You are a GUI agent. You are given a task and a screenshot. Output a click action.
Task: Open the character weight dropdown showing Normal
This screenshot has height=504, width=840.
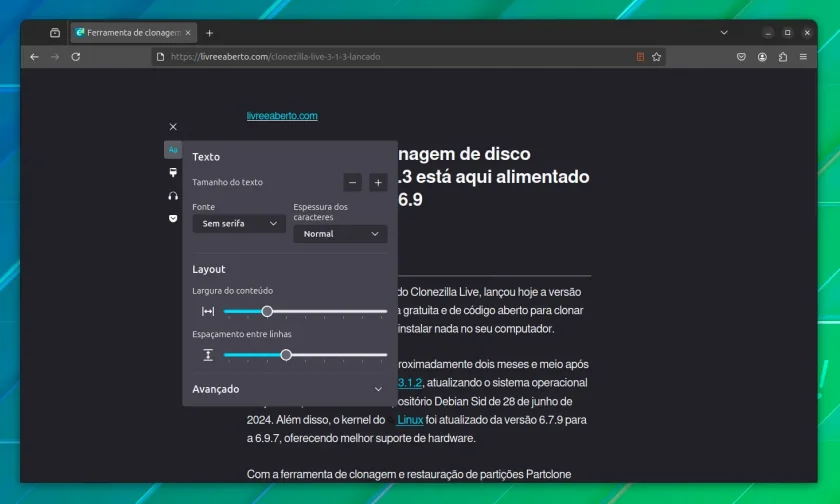pos(340,234)
